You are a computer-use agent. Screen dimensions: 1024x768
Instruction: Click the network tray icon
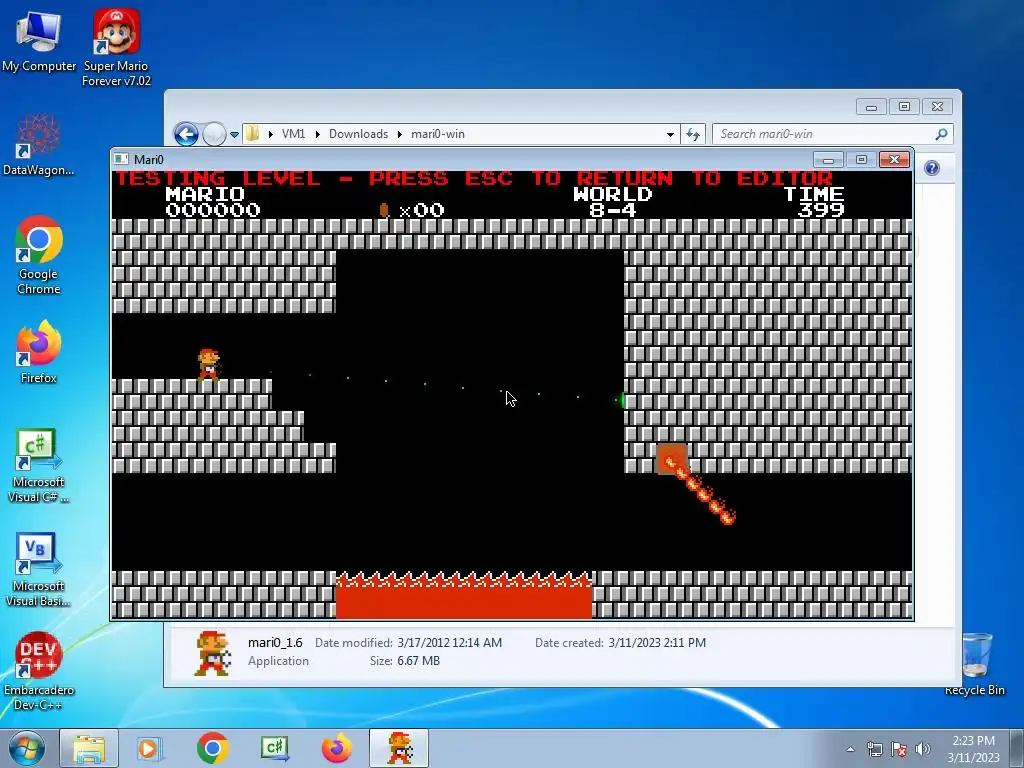(874, 749)
